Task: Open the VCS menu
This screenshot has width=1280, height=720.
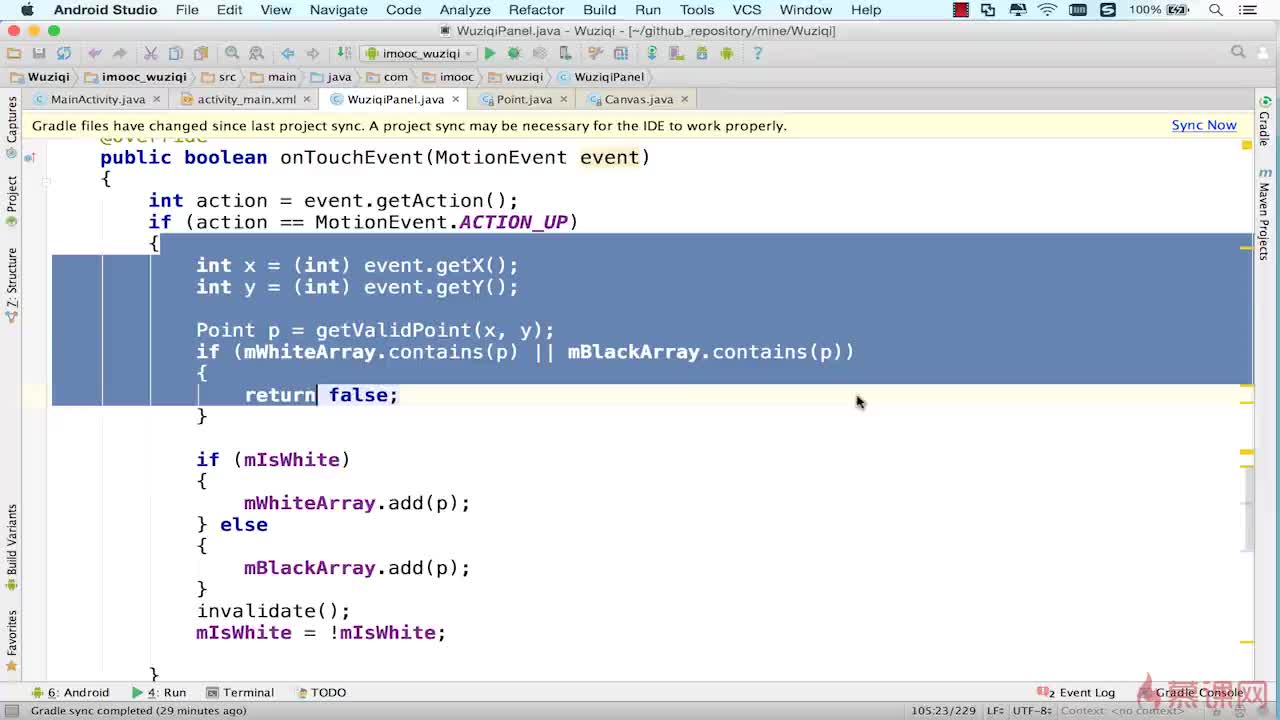Action: pos(746,10)
